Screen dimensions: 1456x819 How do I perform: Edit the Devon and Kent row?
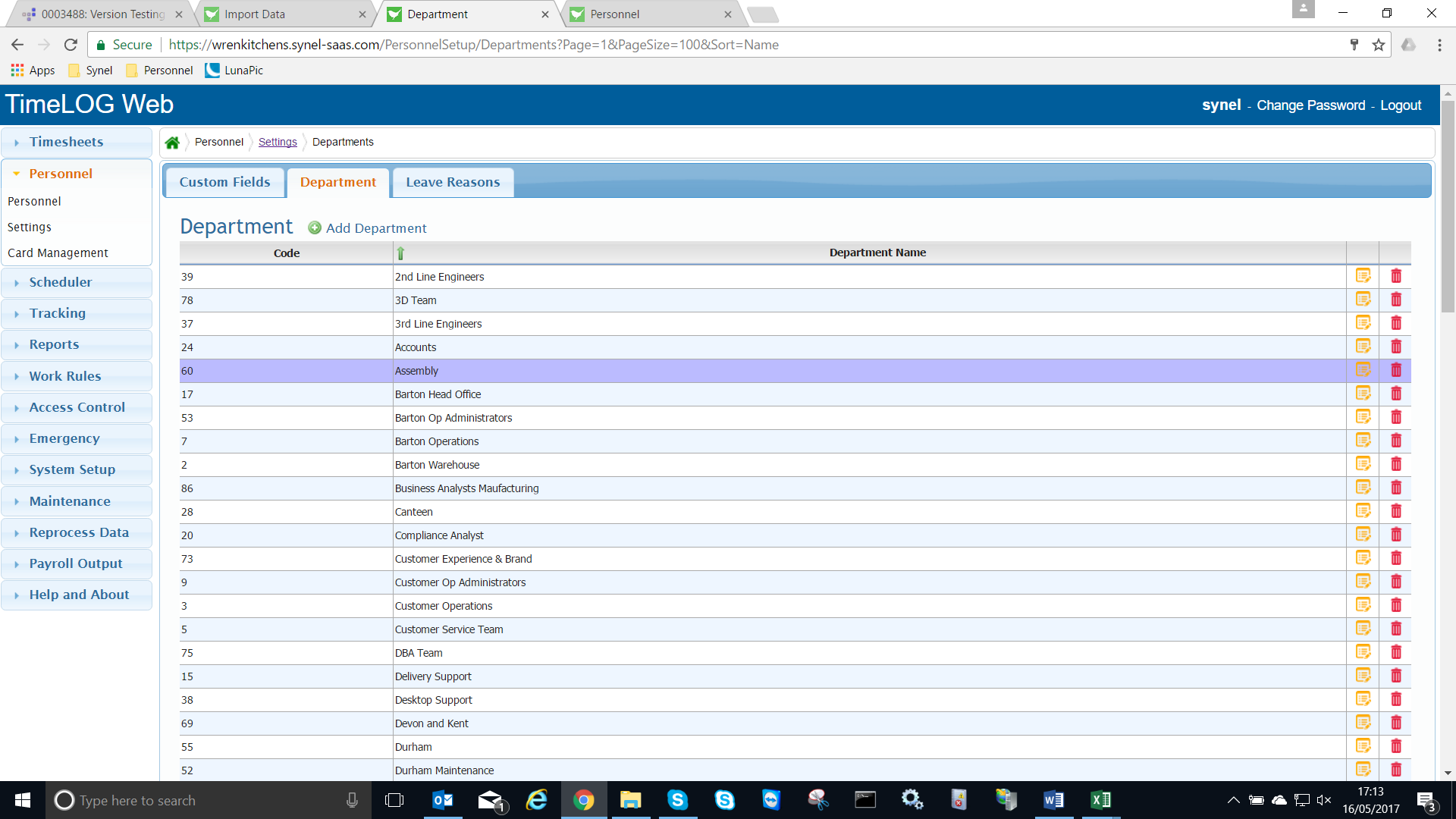coord(1363,723)
